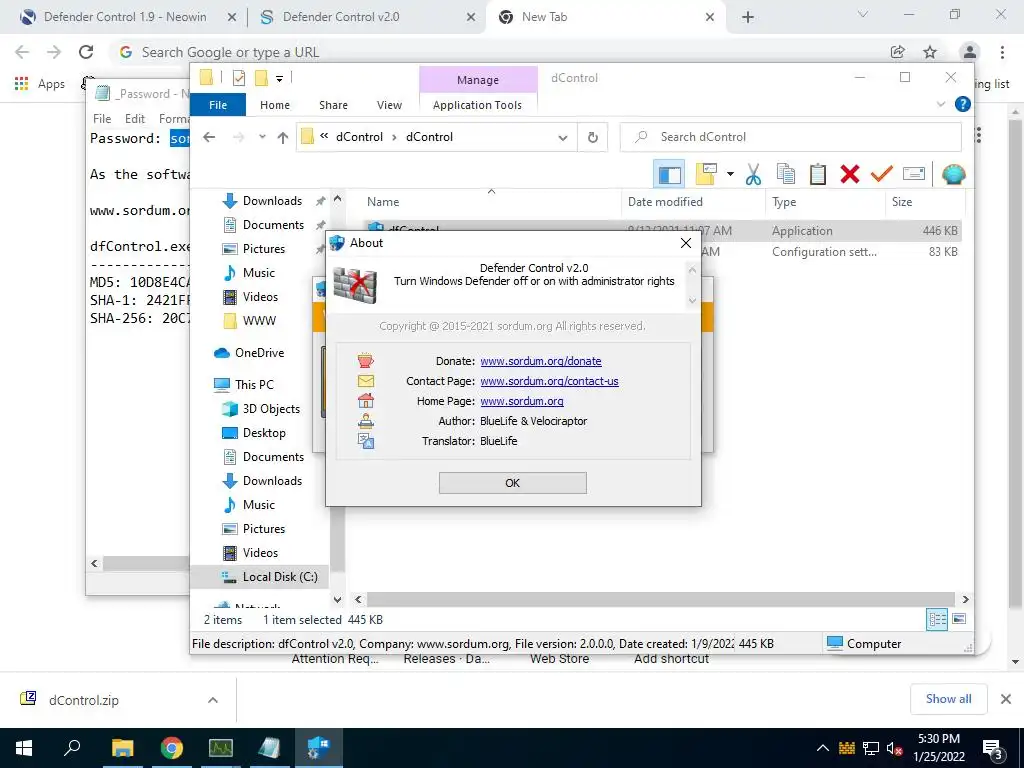Cut selection with scissors icon
Screen dimensions: 1024x768
753,174
